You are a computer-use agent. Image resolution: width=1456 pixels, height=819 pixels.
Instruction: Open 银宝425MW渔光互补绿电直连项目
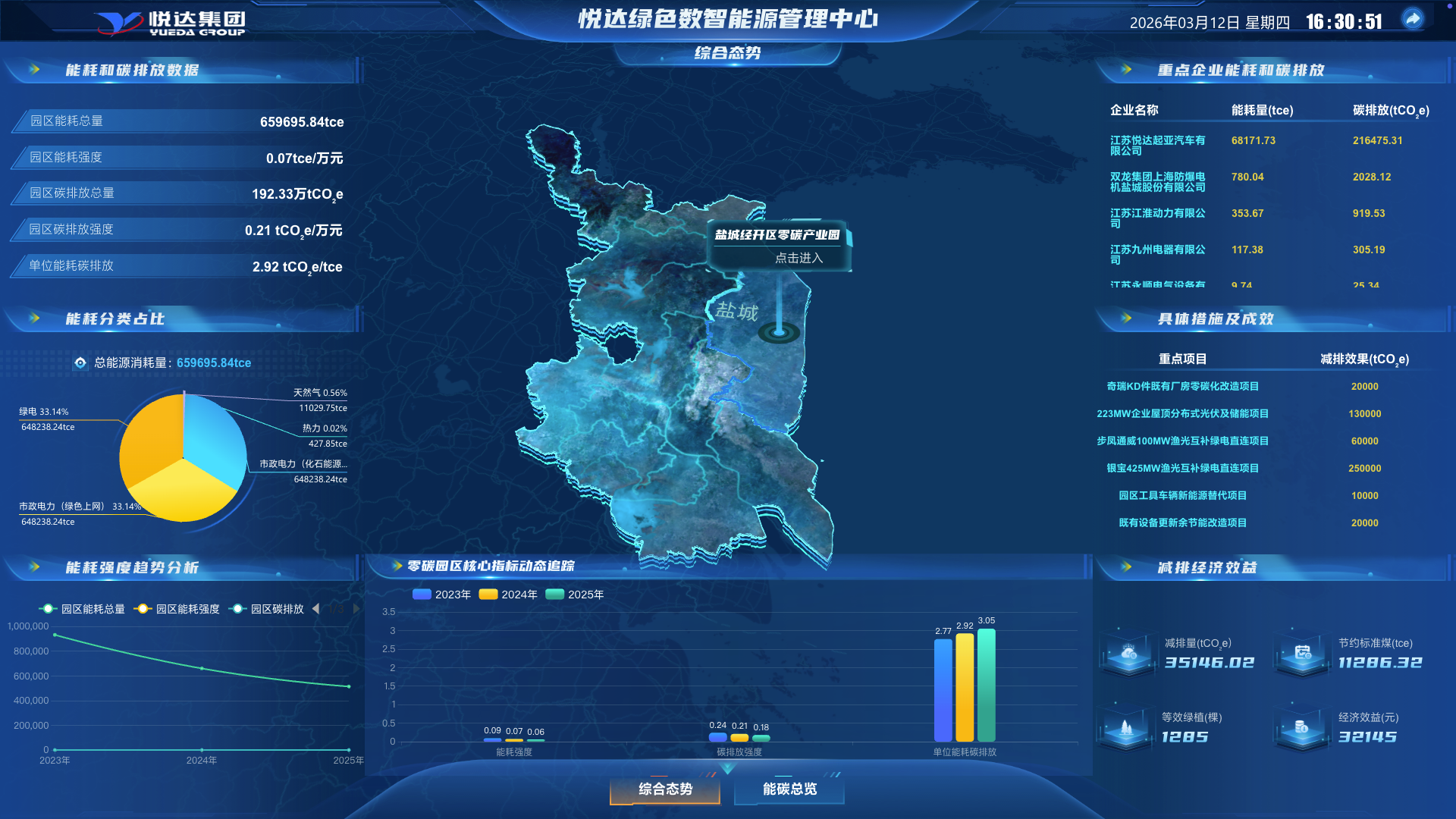pyautogui.click(x=1182, y=469)
